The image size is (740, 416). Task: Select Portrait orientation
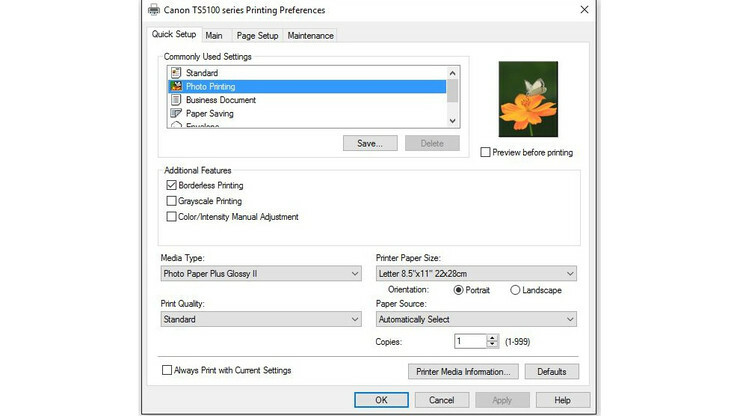point(458,290)
